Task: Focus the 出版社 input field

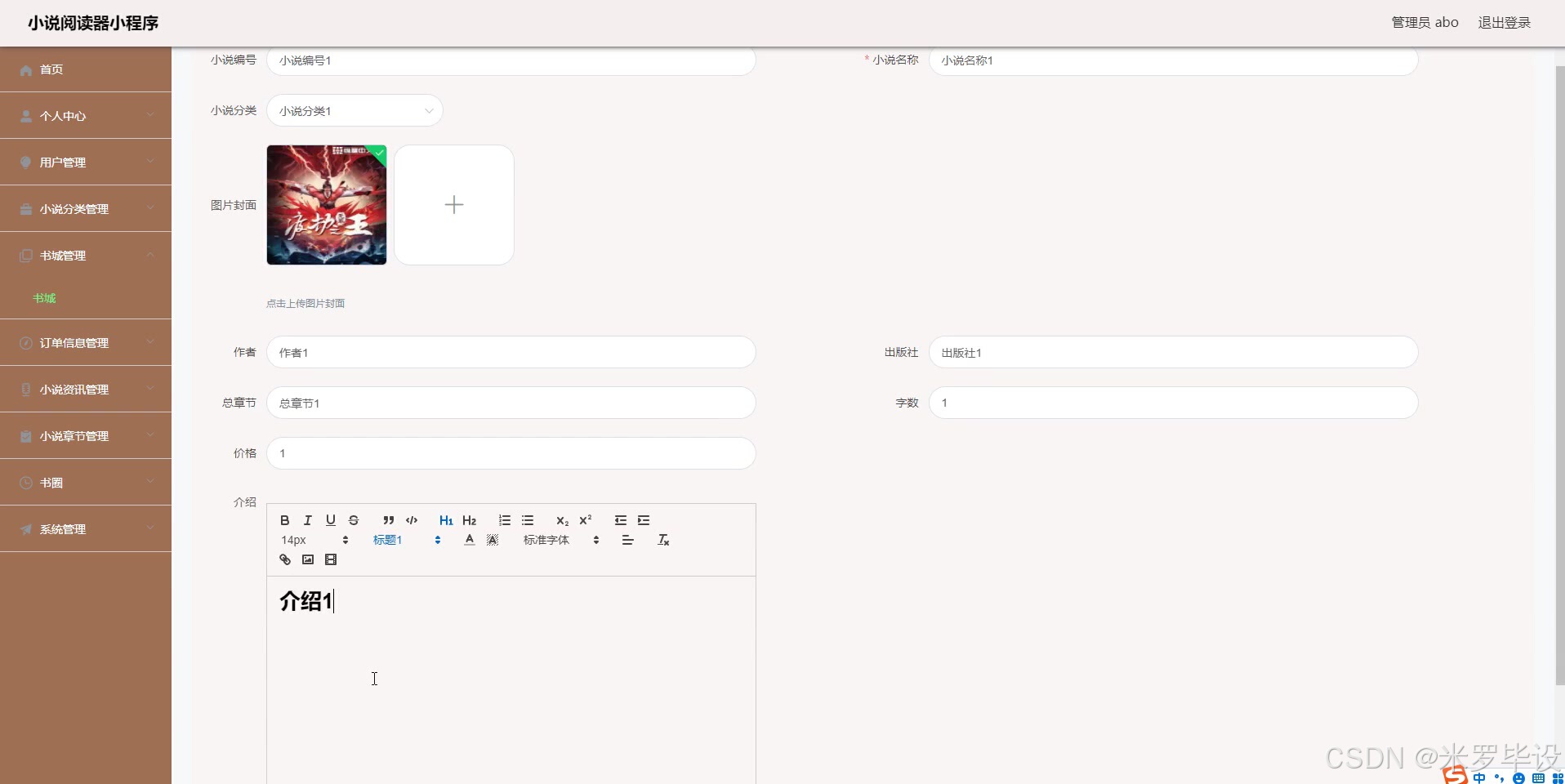Action: 1173,352
